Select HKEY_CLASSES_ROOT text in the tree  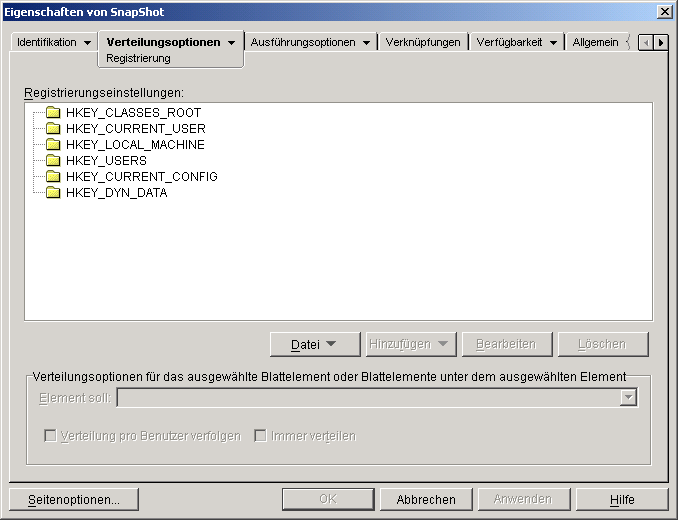[x=133, y=113]
